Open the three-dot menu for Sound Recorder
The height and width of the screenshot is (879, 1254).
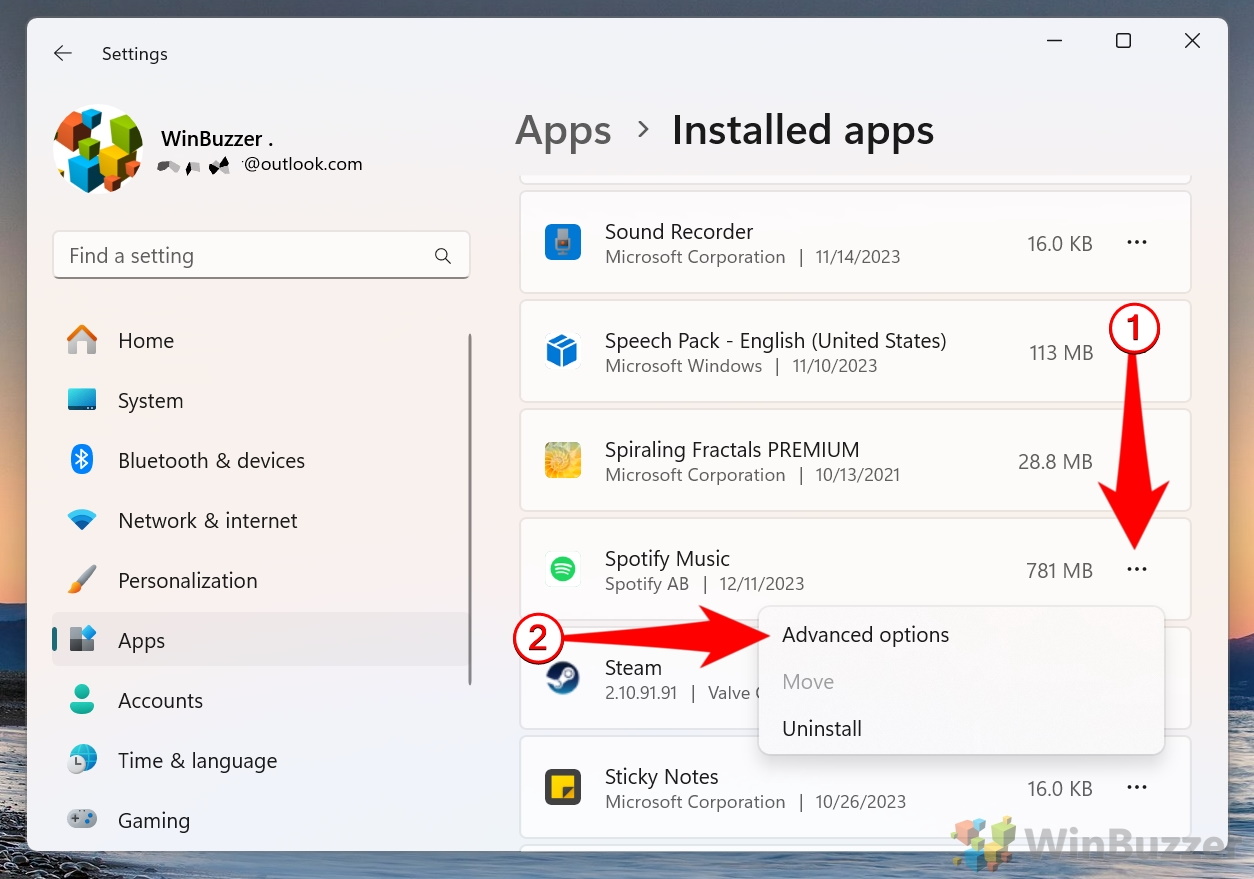(1137, 242)
